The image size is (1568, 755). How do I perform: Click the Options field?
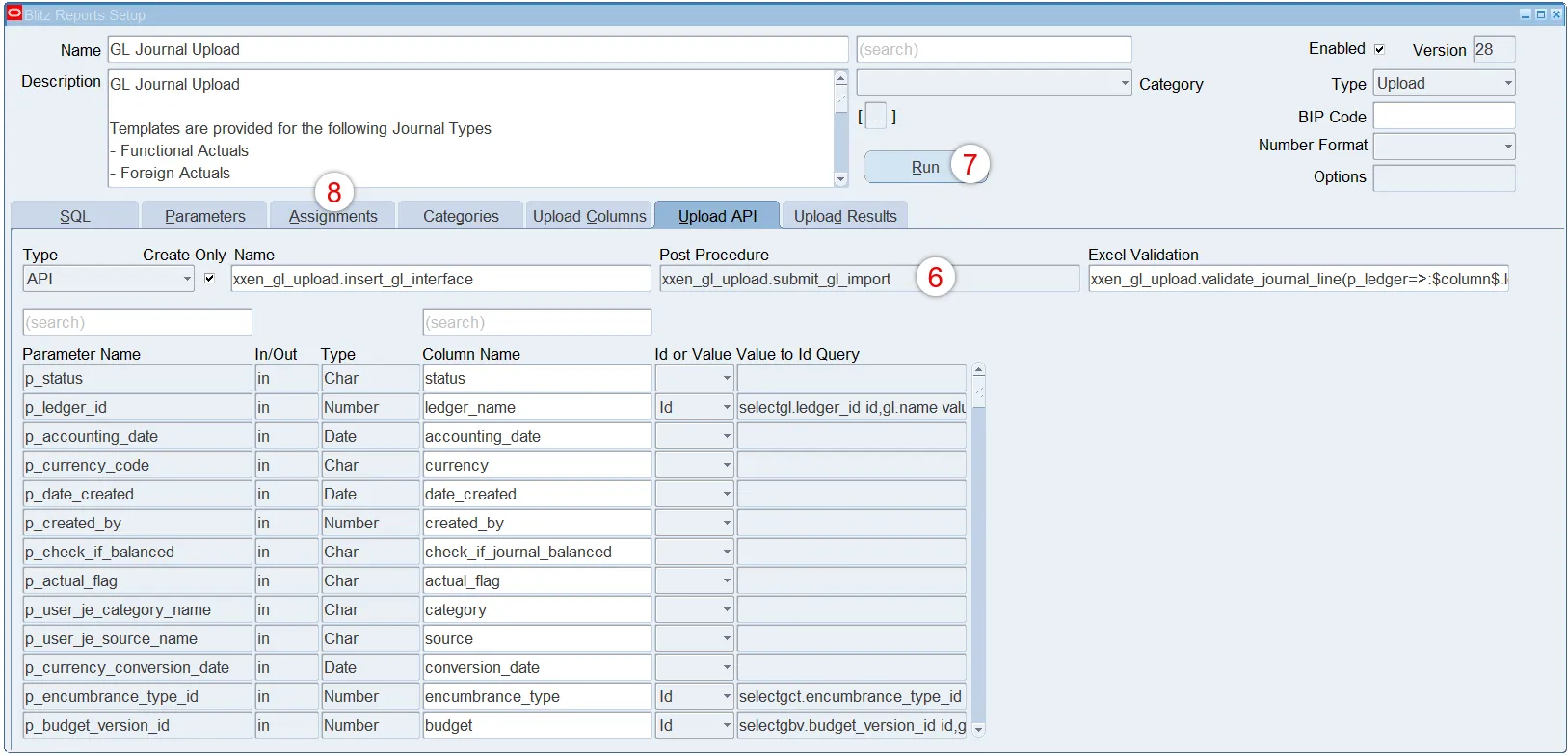click(1444, 177)
